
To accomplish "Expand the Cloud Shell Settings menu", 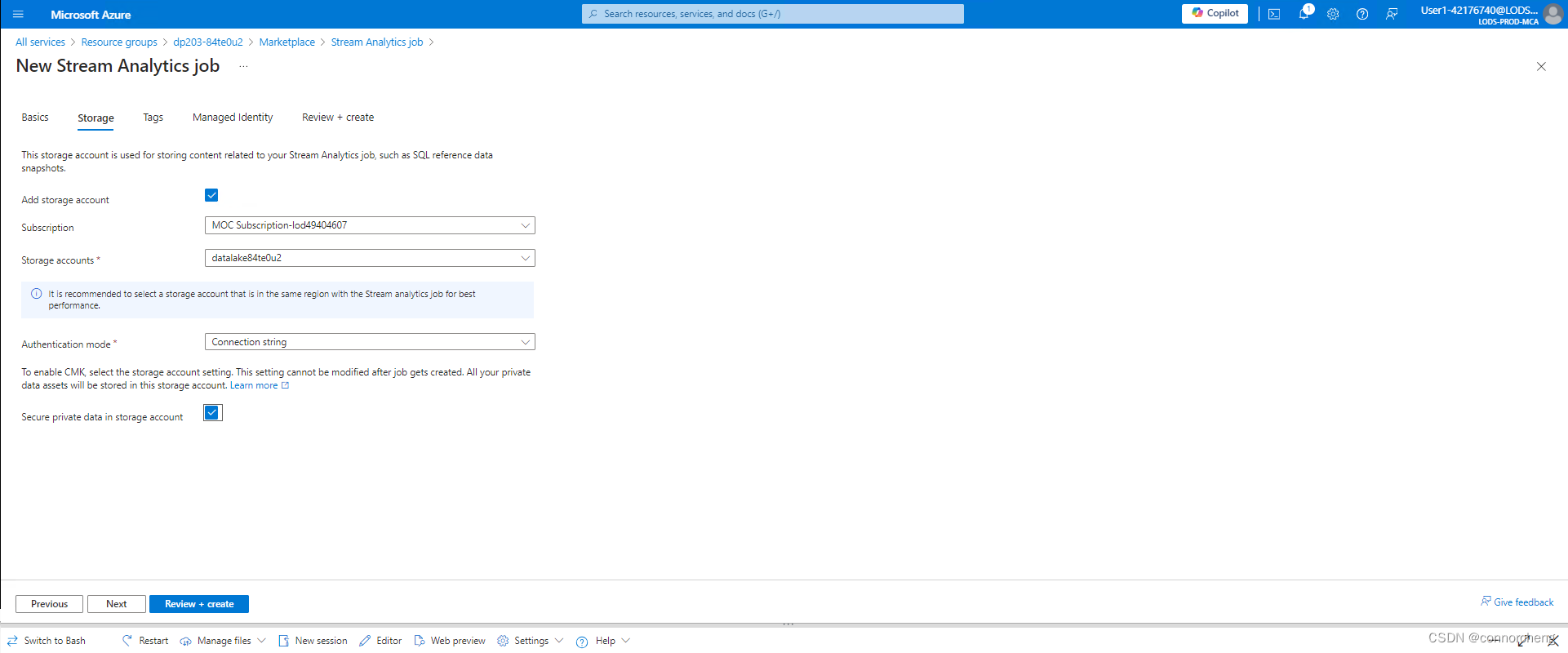I will click(531, 641).
